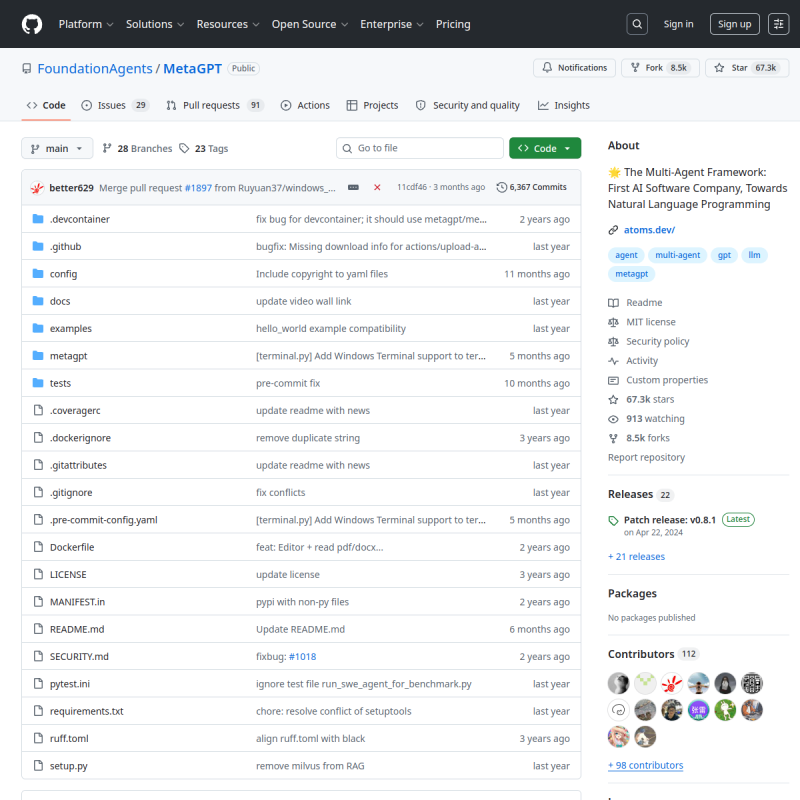
Task: Open pull request #1897 link
Action: (x=198, y=188)
